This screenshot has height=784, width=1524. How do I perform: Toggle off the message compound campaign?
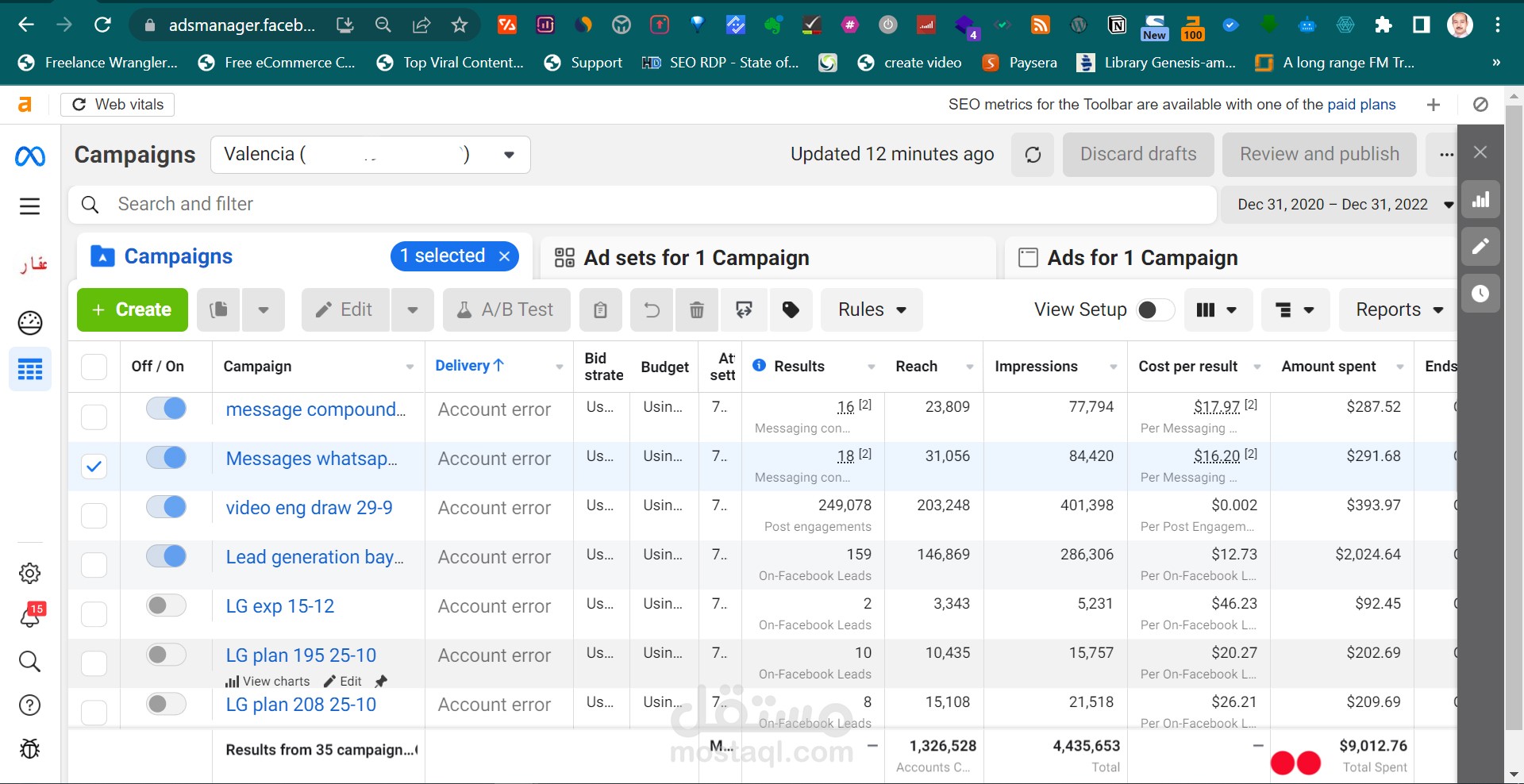[166, 409]
